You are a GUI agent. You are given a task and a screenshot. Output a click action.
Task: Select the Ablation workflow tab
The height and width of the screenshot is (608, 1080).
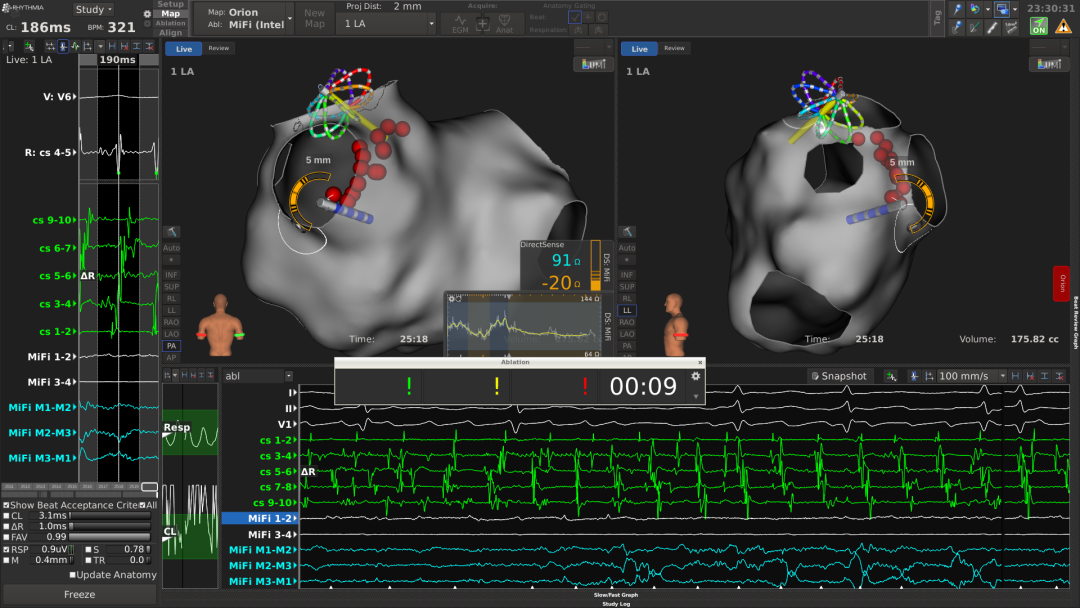(x=170, y=23)
